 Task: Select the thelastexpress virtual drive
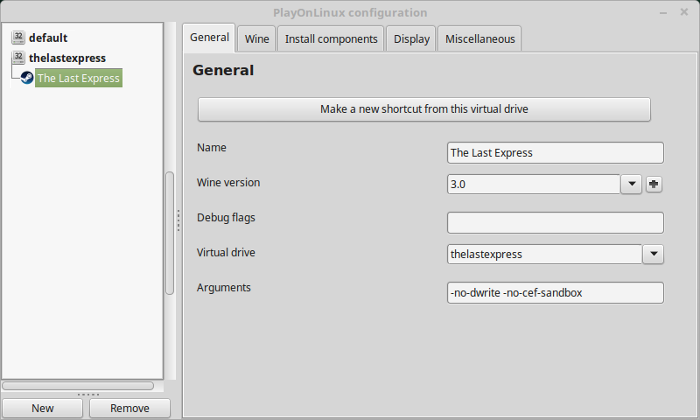[67, 58]
